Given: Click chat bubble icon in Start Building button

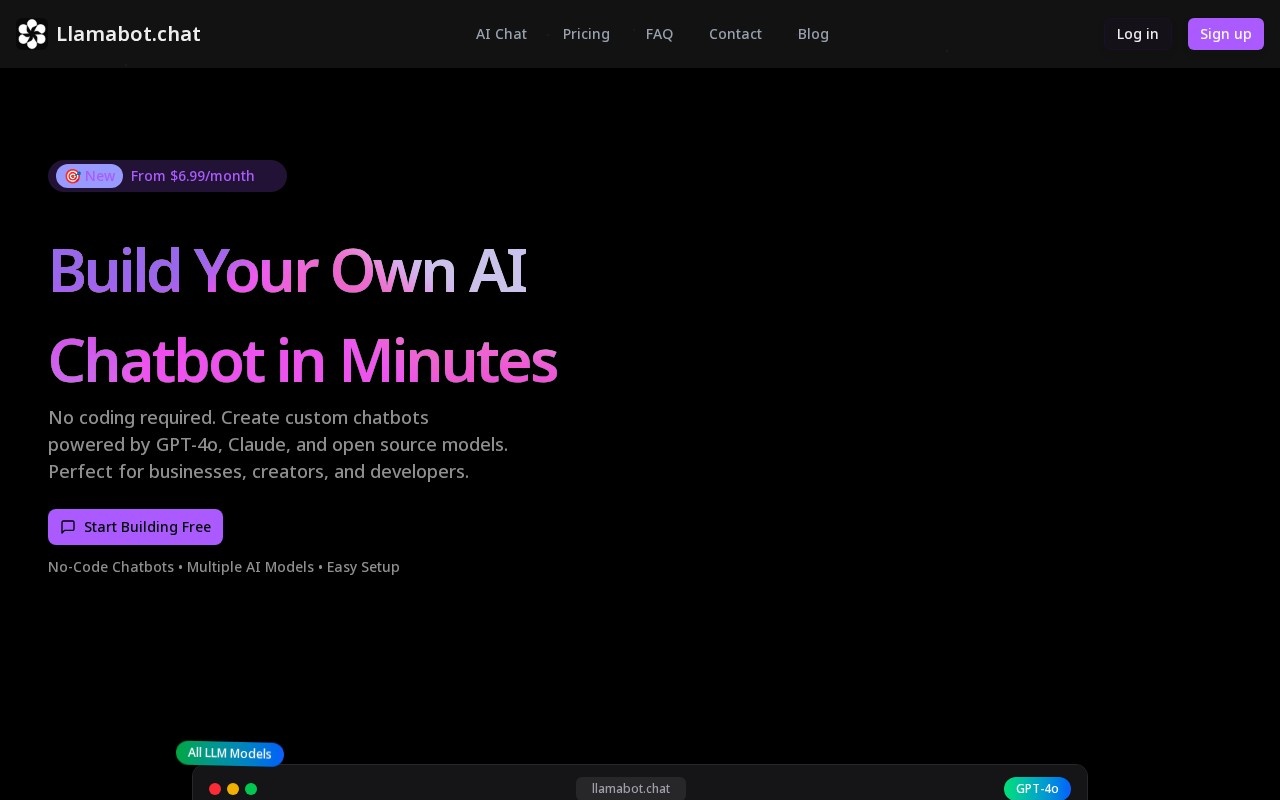Looking at the screenshot, I should tap(68, 527).
